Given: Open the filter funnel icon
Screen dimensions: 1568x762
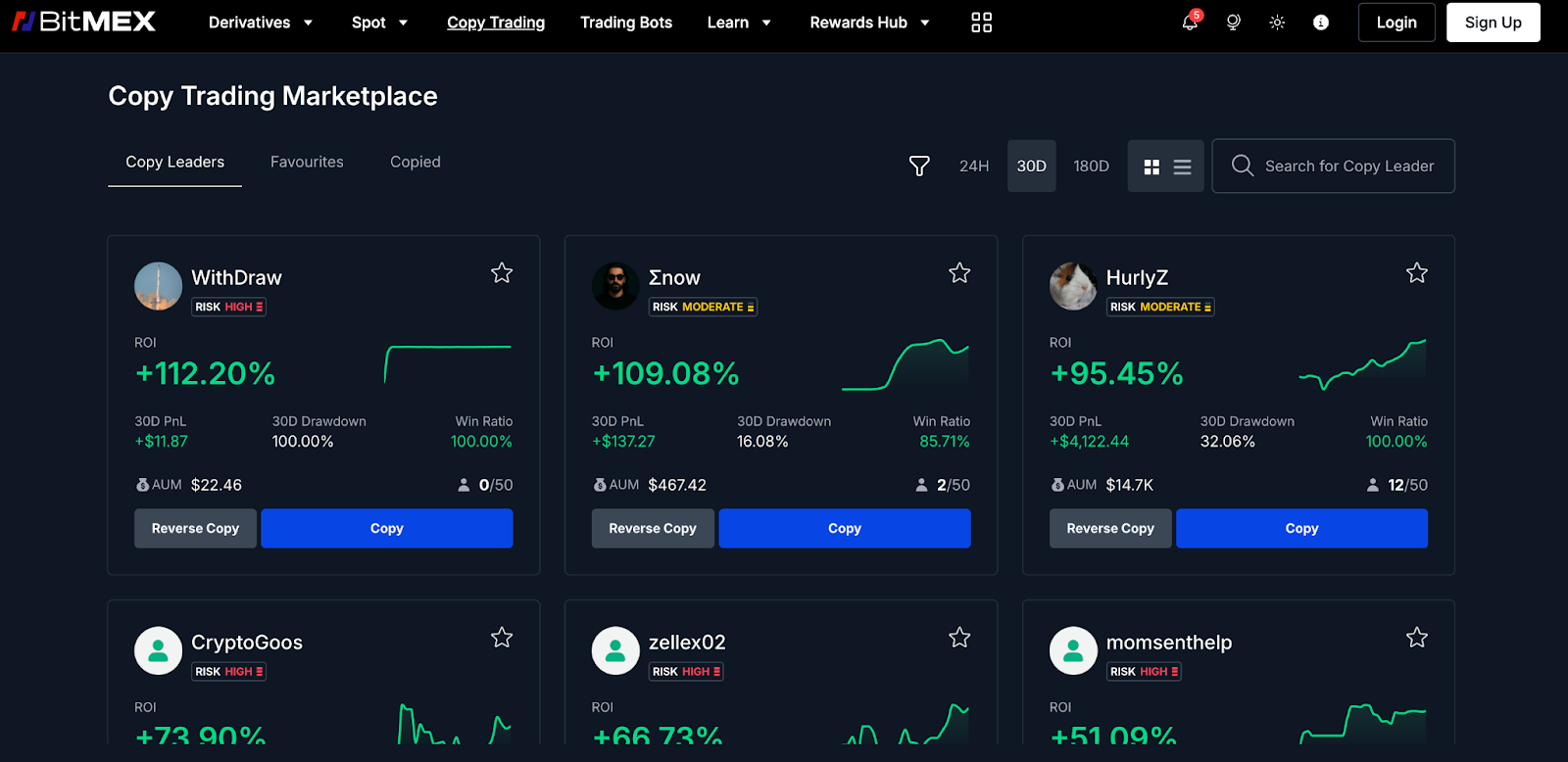Looking at the screenshot, I should click(x=919, y=167).
